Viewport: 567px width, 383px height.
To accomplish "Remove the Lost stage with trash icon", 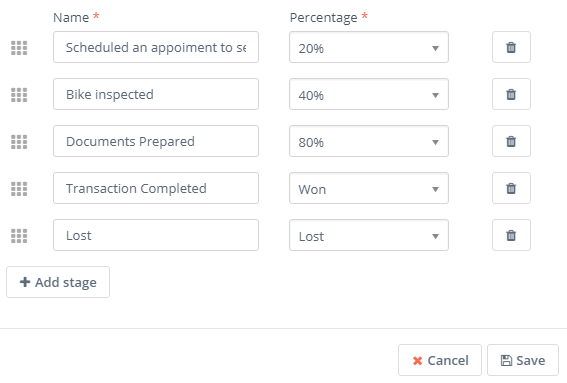I will (x=511, y=235).
